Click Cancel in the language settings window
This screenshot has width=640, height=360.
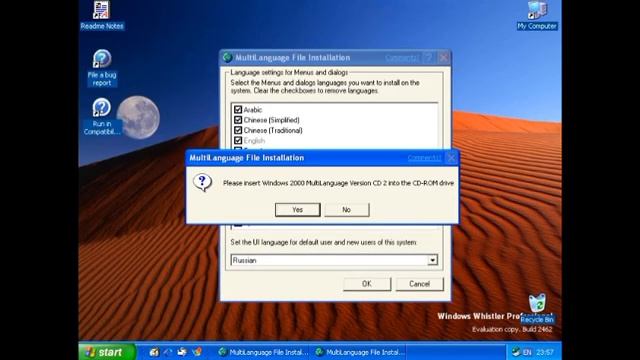click(419, 284)
